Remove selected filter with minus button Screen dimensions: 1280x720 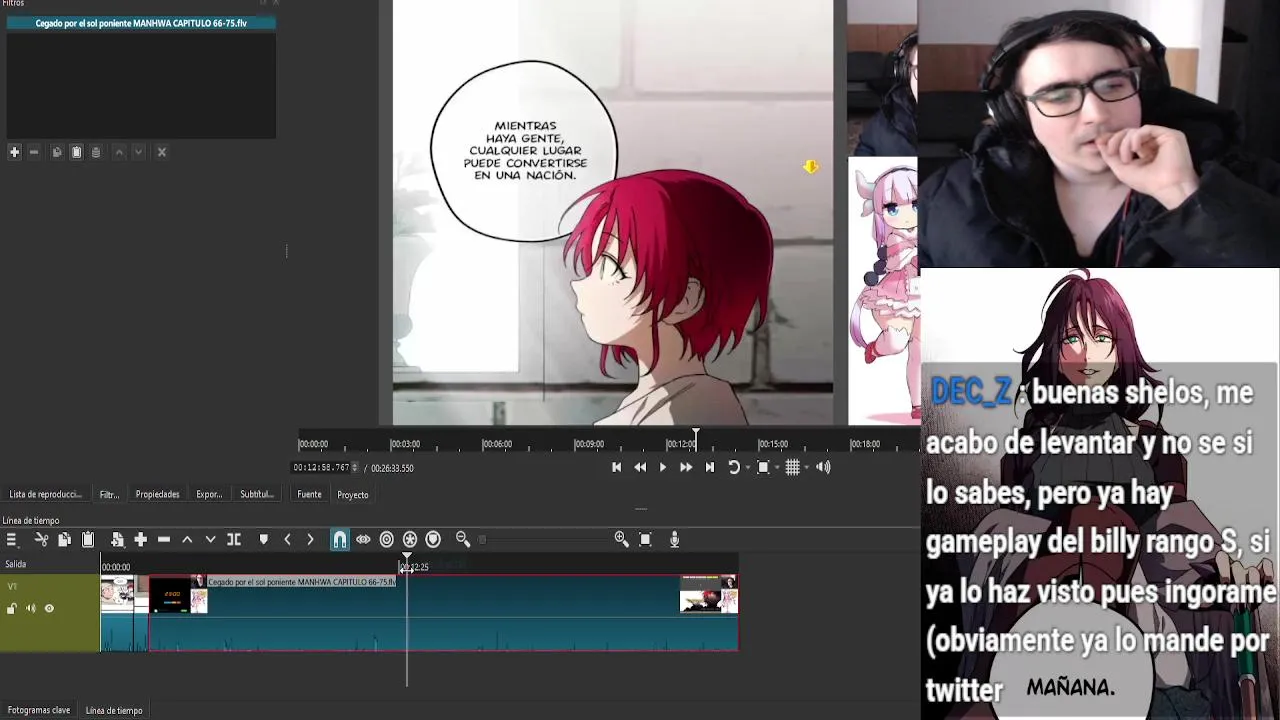click(x=34, y=152)
